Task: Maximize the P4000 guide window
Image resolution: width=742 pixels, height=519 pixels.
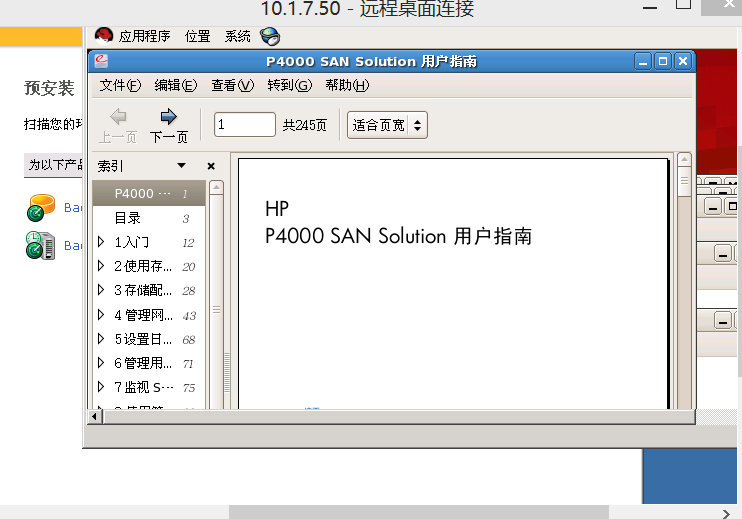Action: pos(662,62)
